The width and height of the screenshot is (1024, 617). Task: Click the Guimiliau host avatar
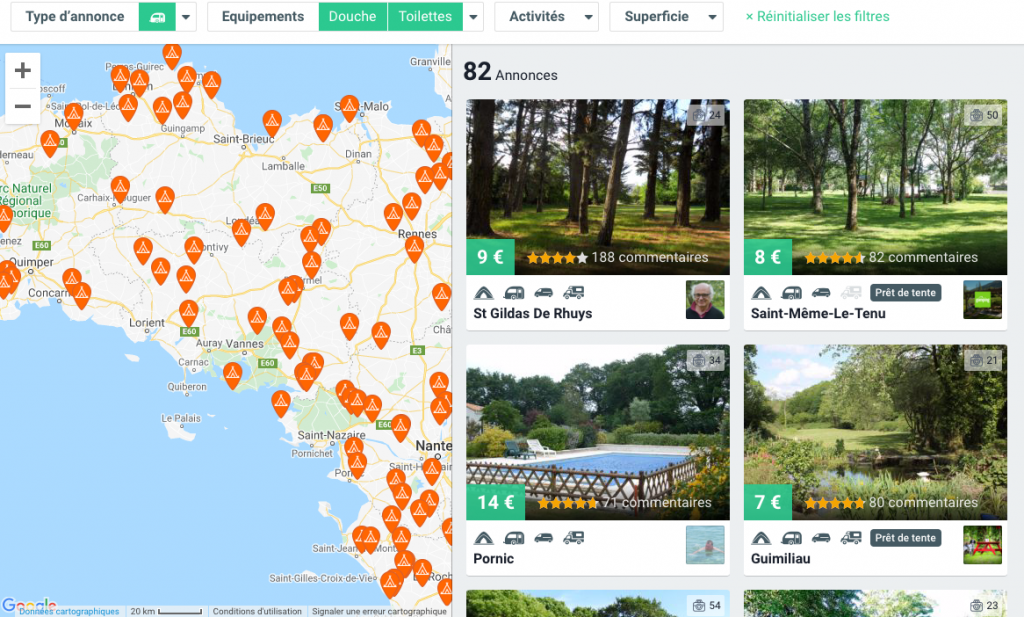pyautogui.click(x=982, y=545)
